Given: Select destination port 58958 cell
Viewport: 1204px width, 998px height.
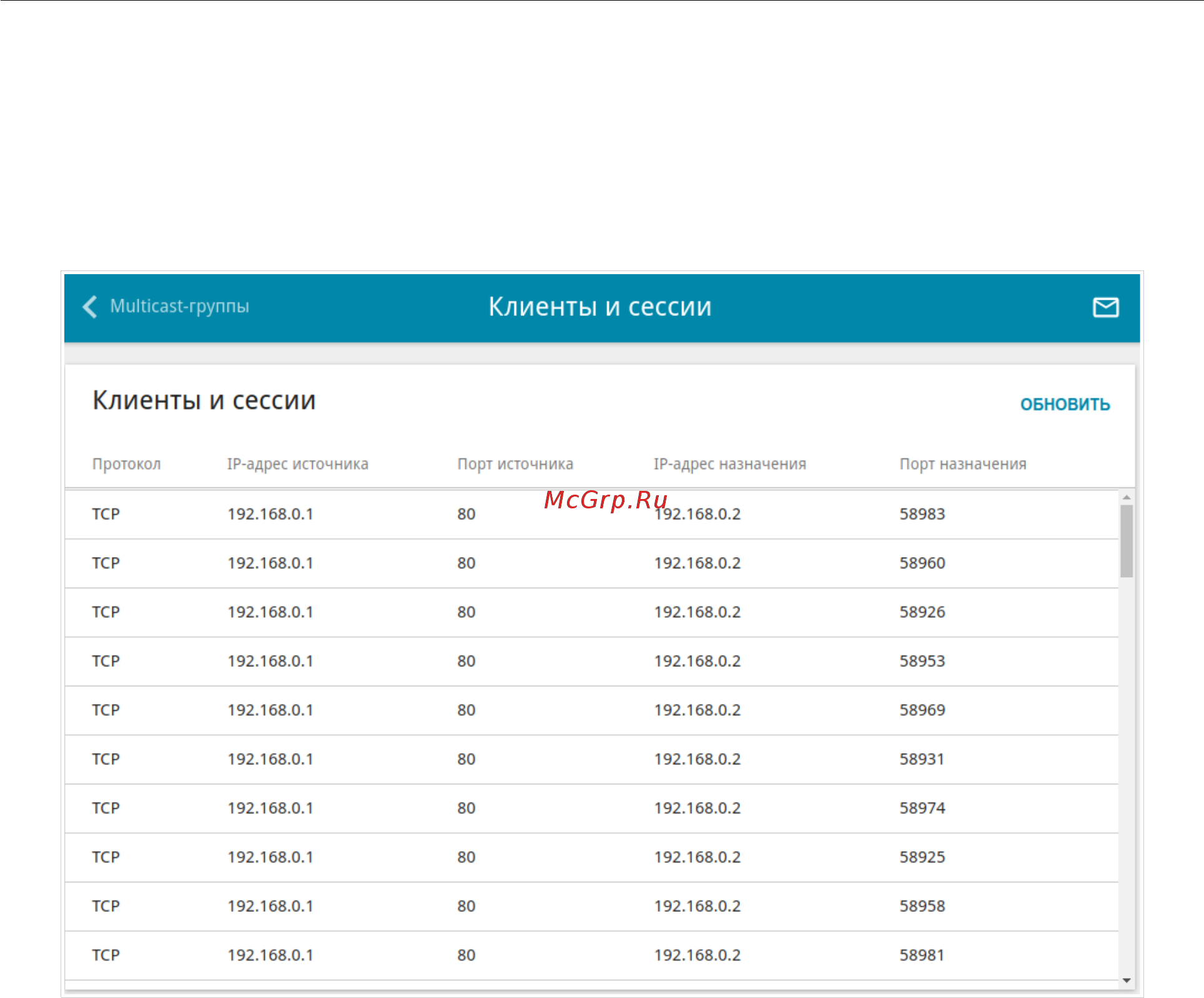Looking at the screenshot, I should pos(922,906).
